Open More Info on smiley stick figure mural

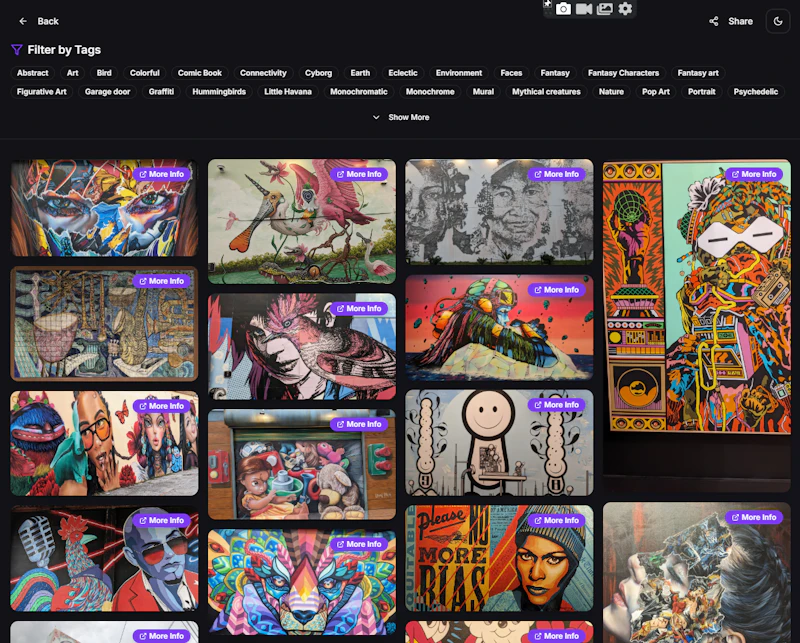[557, 405]
